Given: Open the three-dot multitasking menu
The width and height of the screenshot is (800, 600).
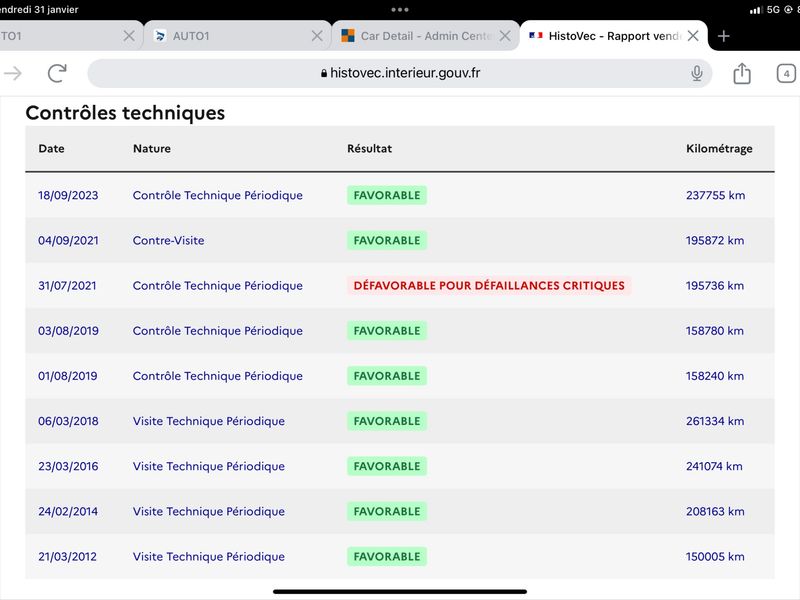Looking at the screenshot, I should pyautogui.click(x=399, y=9).
